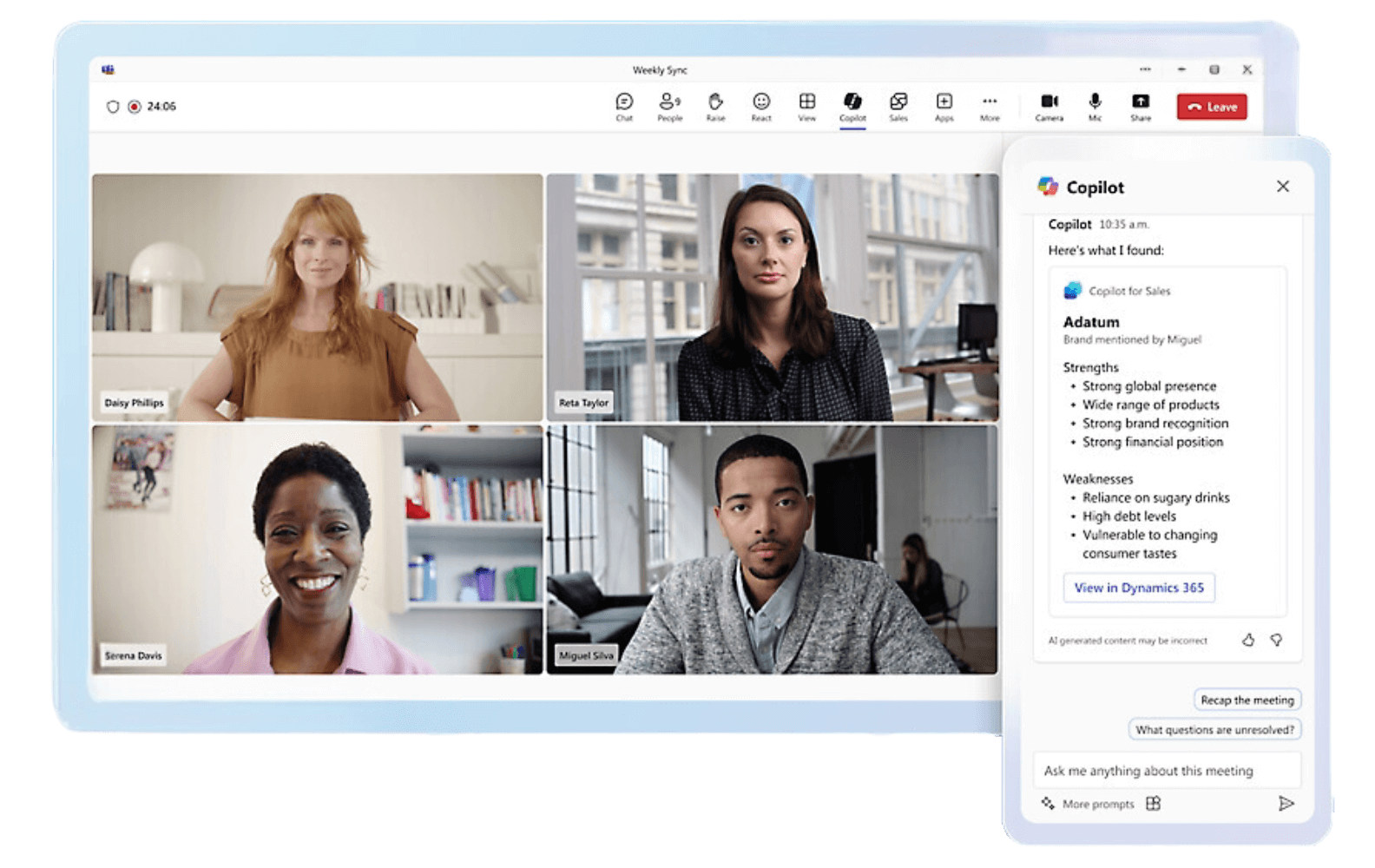Click the Strong global presence bullet
Image resolution: width=1375 pixels, height=868 pixels.
point(1148,386)
